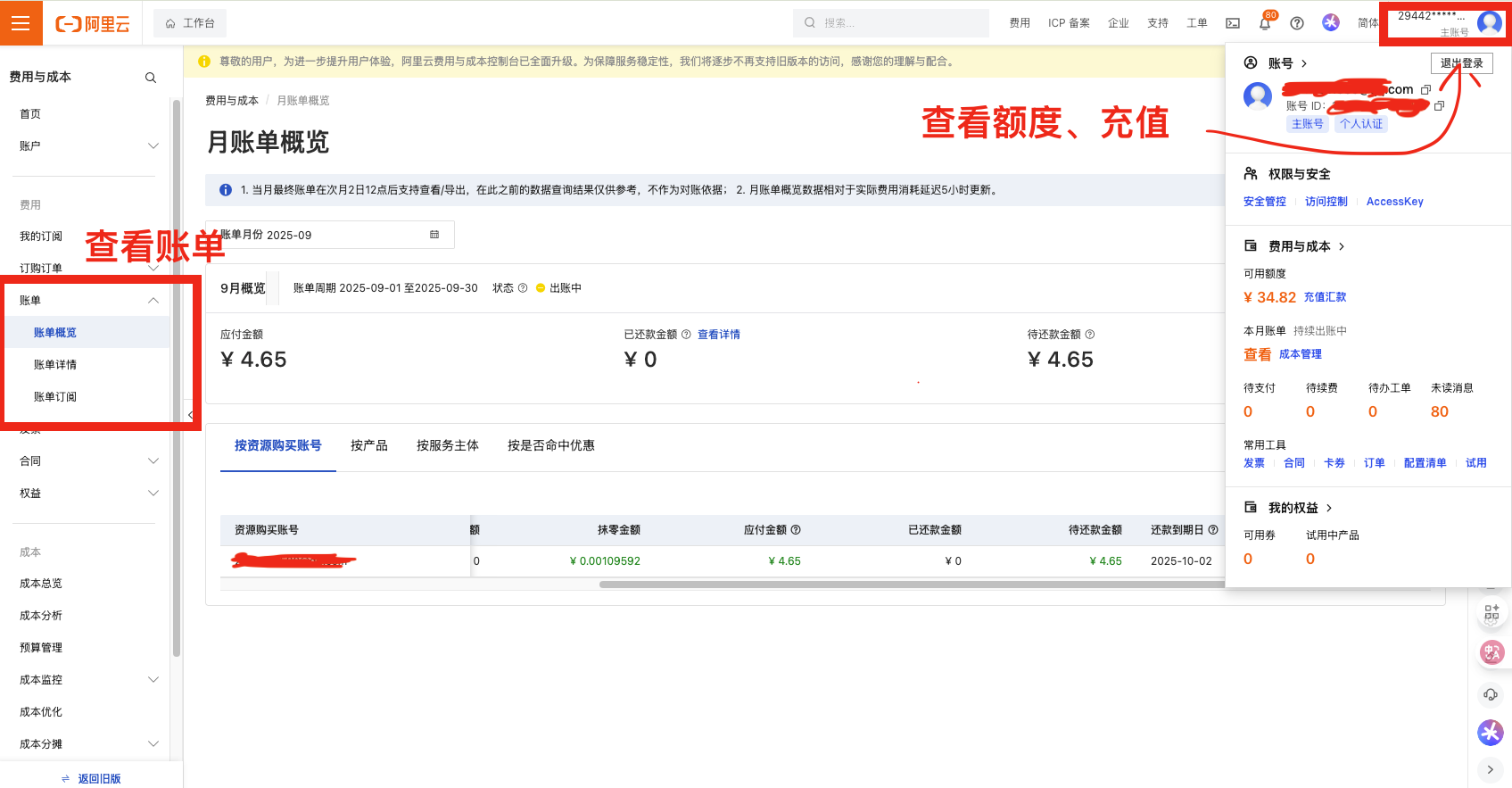This screenshot has width=1512, height=788.
Task: Switch to 按是否命中优惠 tab
Action: click(x=551, y=445)
